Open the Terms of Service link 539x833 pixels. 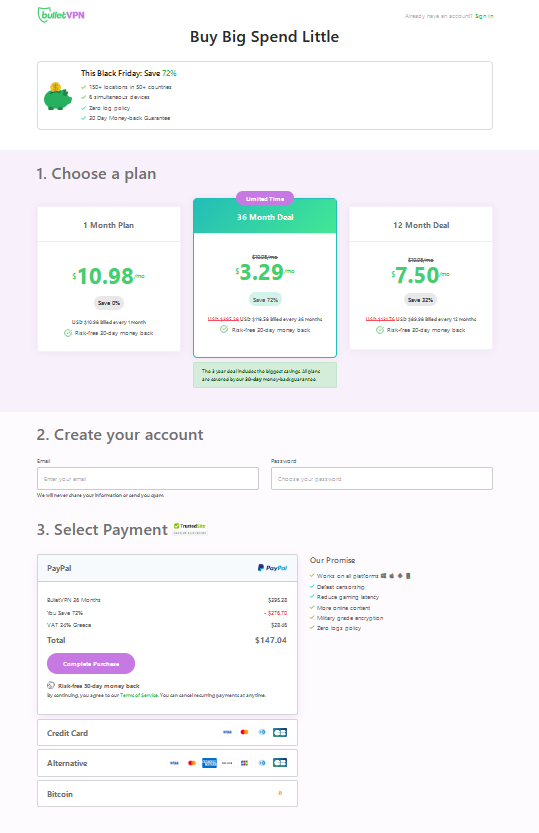139,695
